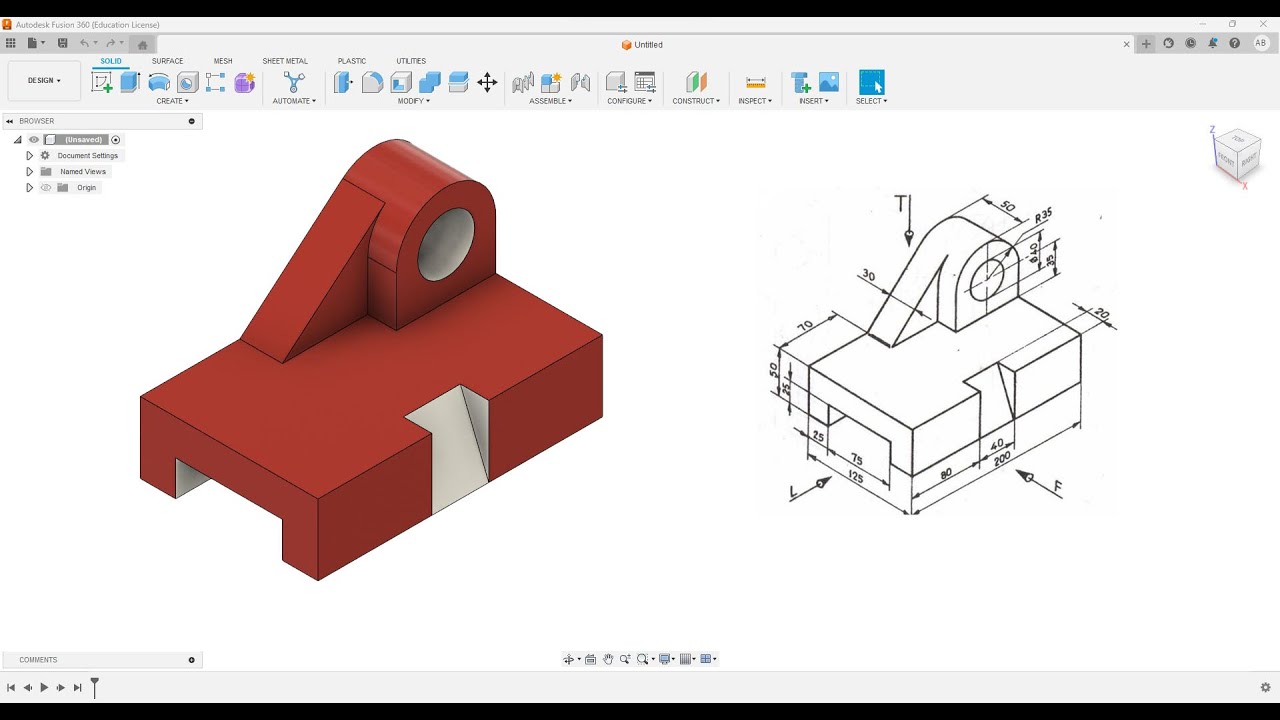Start the Create Sketch tool

[101, 83]
